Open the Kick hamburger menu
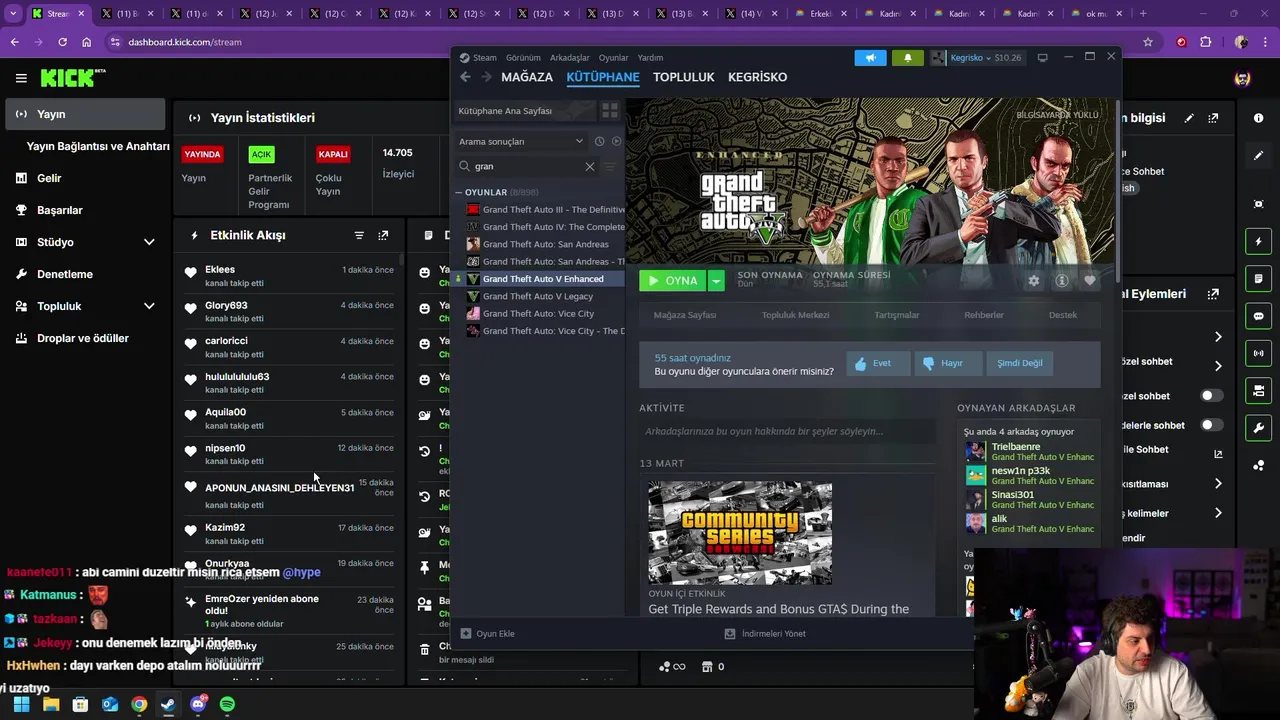1280x720 pixels. click(x=21, y=78)
